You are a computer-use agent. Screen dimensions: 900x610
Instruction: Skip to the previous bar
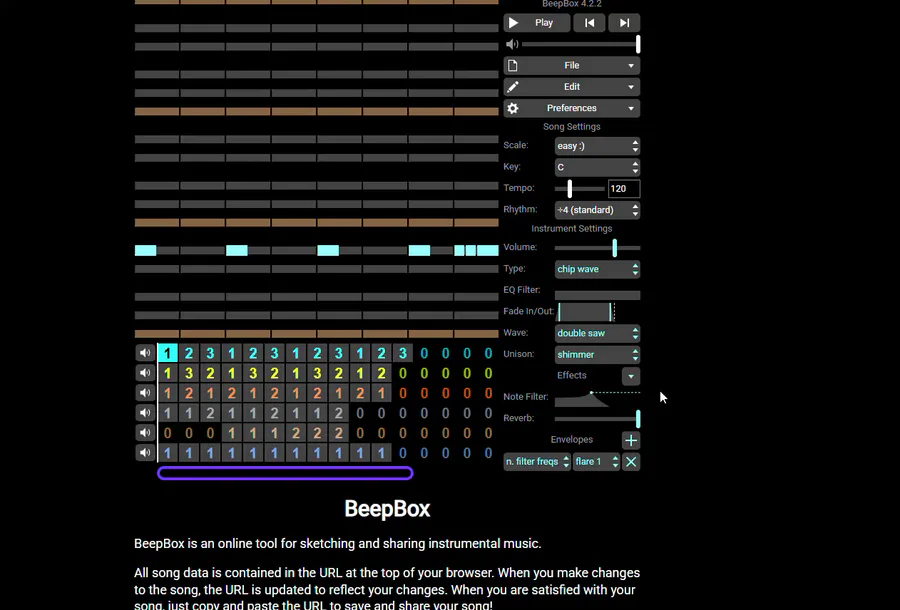589,23
